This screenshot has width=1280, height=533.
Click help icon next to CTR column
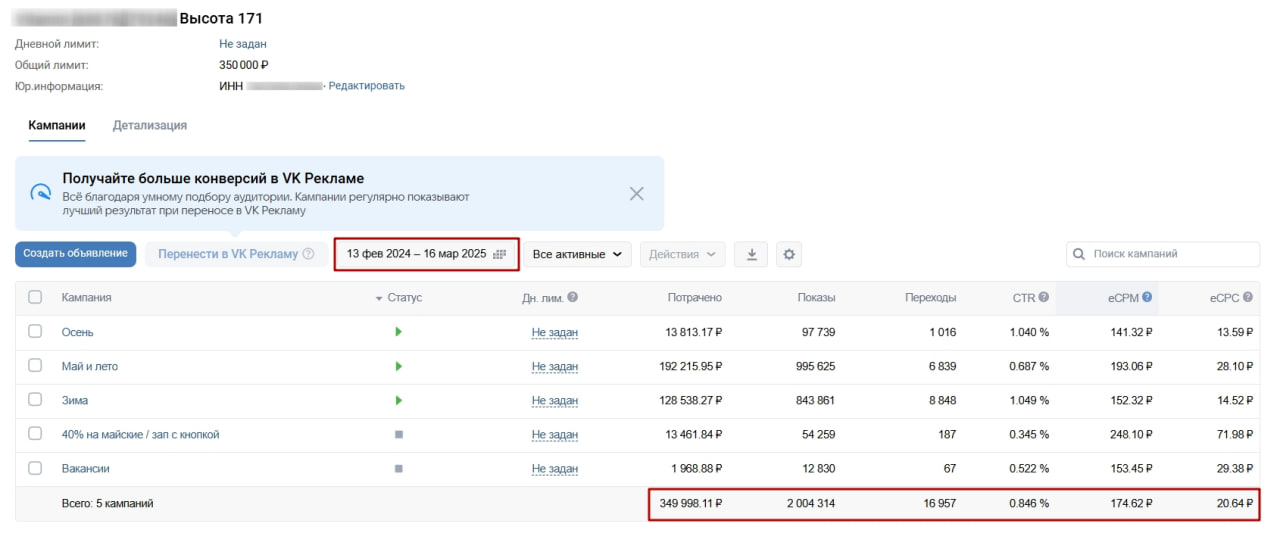[x=1043, y=297]
